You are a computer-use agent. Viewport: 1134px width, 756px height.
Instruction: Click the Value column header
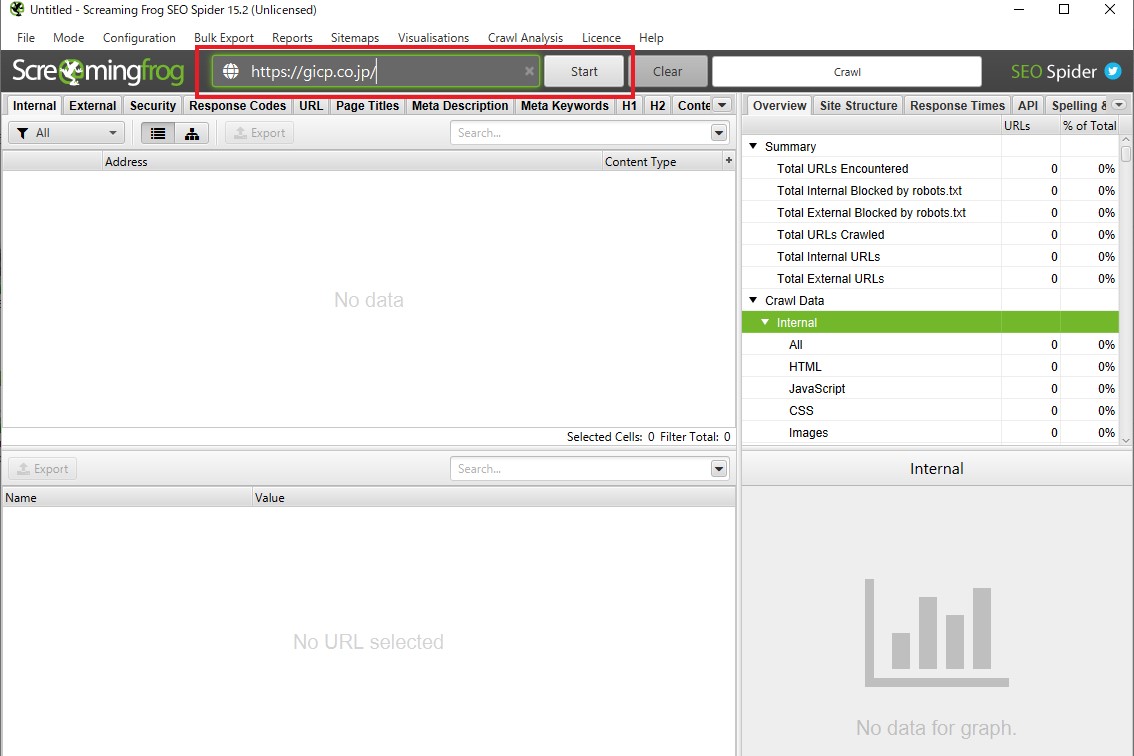(x=494, y=498)
